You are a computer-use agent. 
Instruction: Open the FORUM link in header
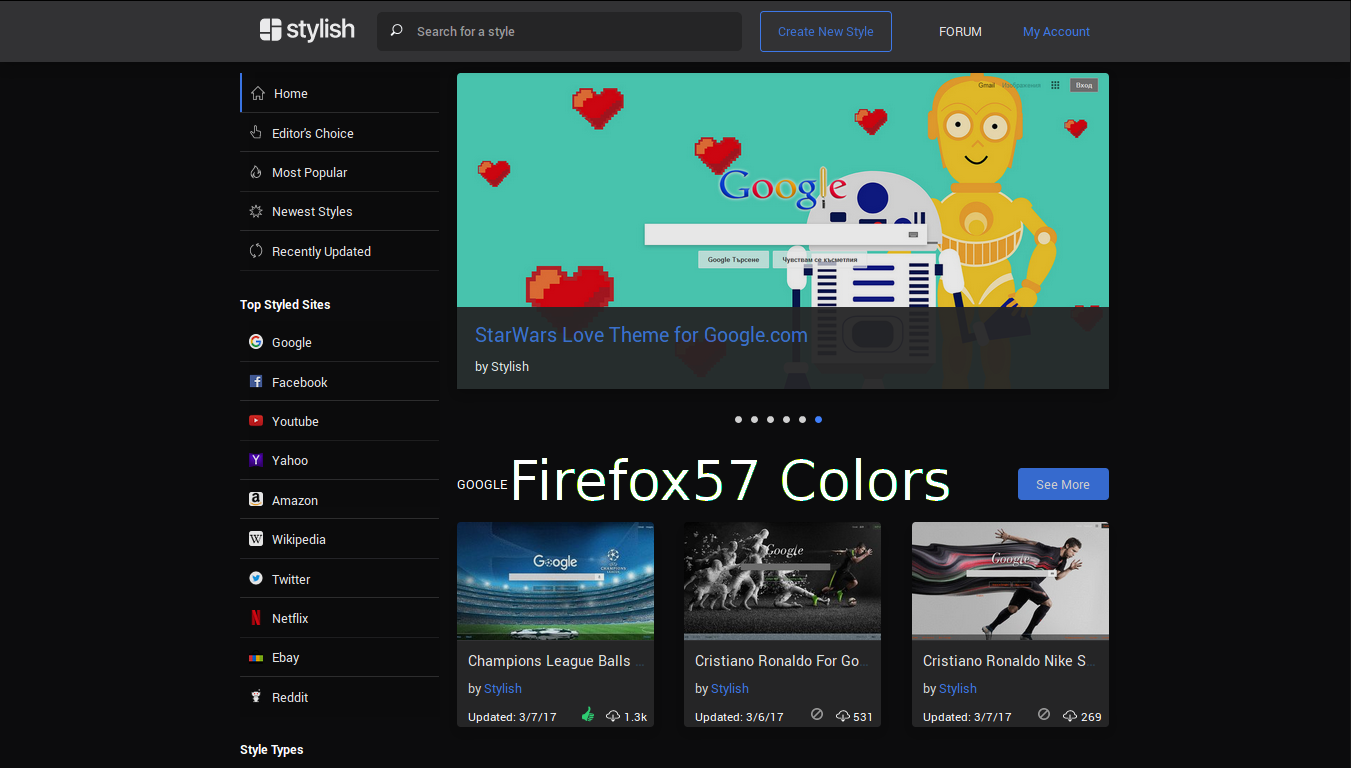click(x=960, y=31)
